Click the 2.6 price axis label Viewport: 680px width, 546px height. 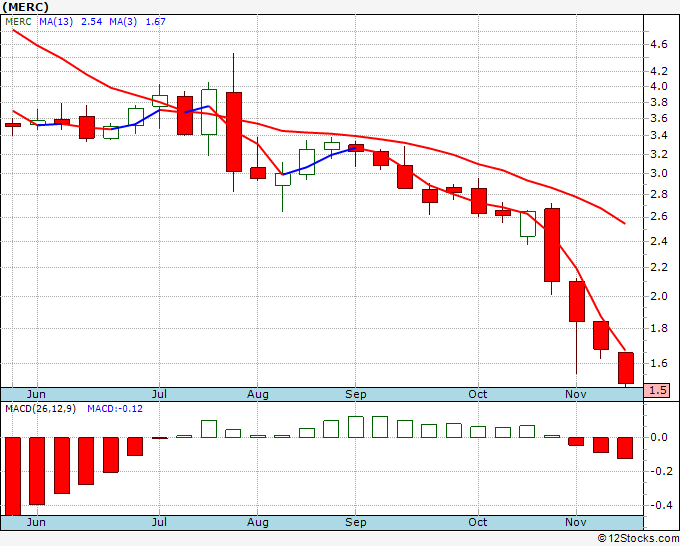(x=658, y=217)
